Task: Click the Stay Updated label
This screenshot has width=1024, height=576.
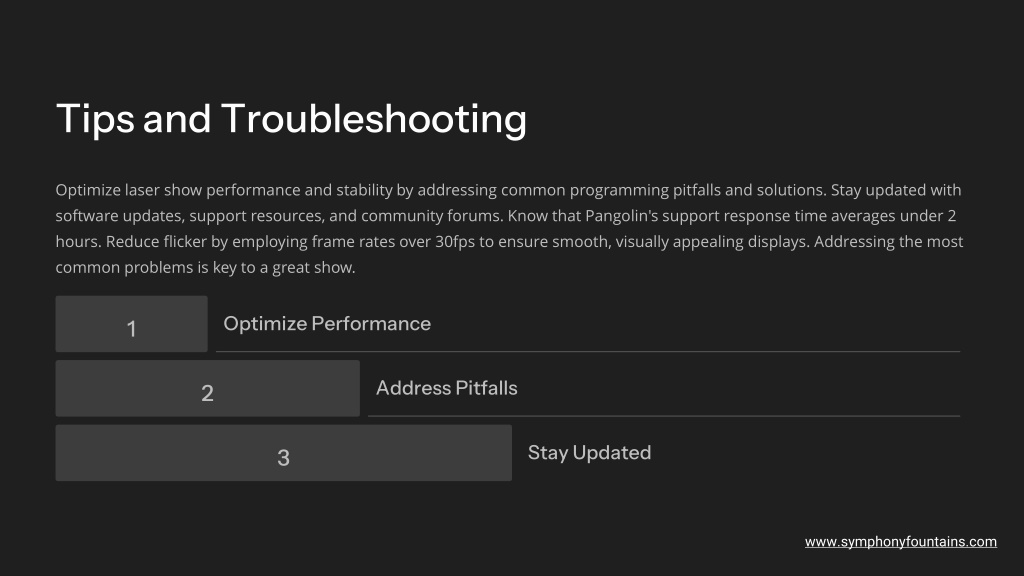Action: [589, 453]
